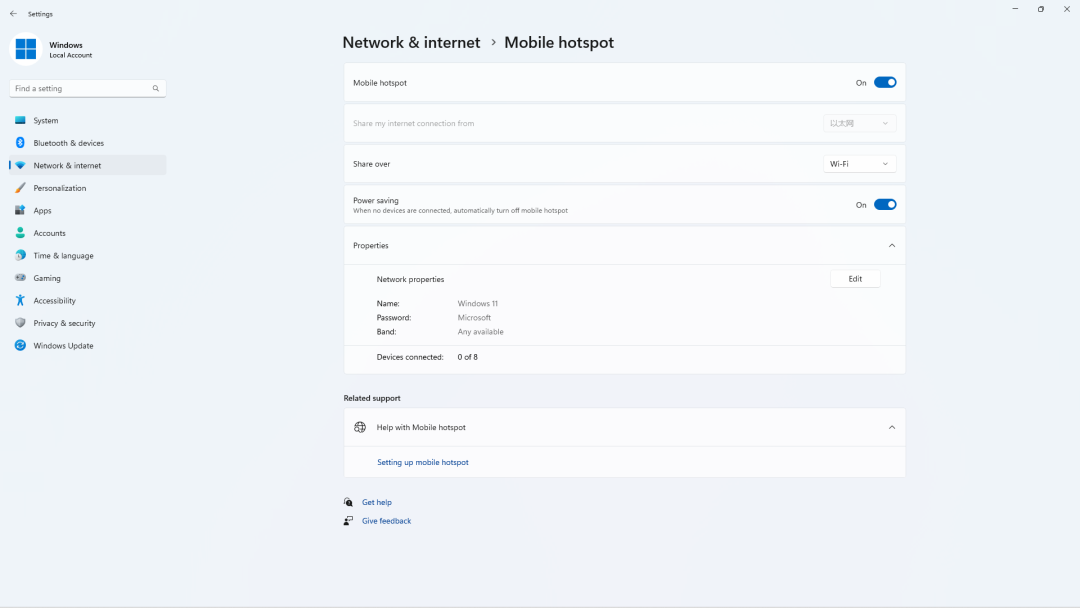Click the System icon in sidebar
The width and height of the screenshot is (1080, 608).
[20, 120]
